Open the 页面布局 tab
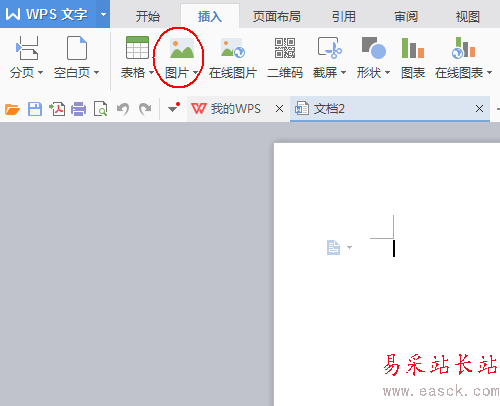Image resolution: width=500 pixels, height=406 pixels. coord(276,16)
